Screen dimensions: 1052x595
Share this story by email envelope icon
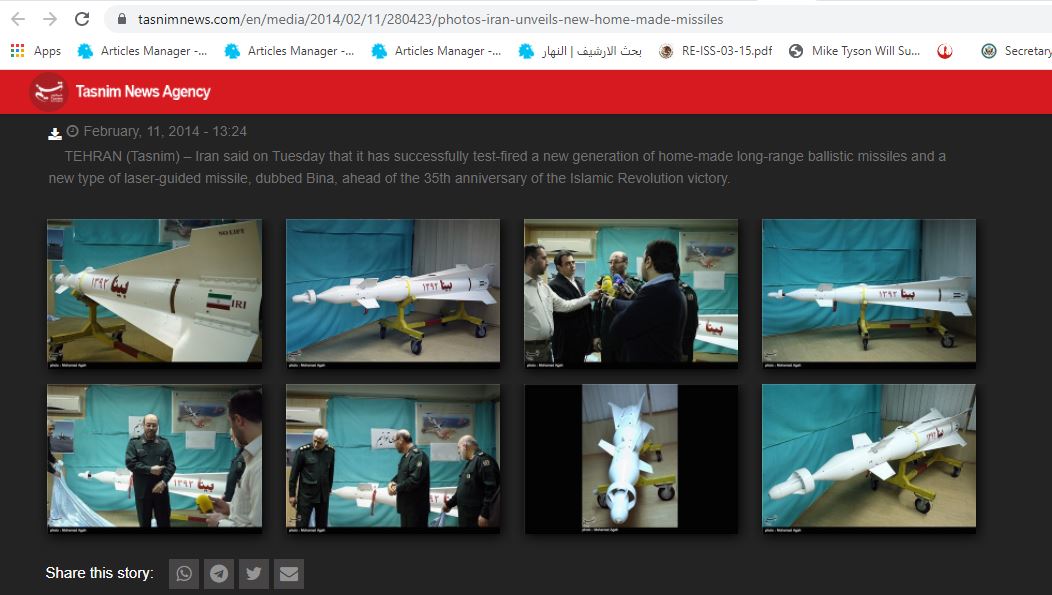pyautogui.click(x=289, y=573)
